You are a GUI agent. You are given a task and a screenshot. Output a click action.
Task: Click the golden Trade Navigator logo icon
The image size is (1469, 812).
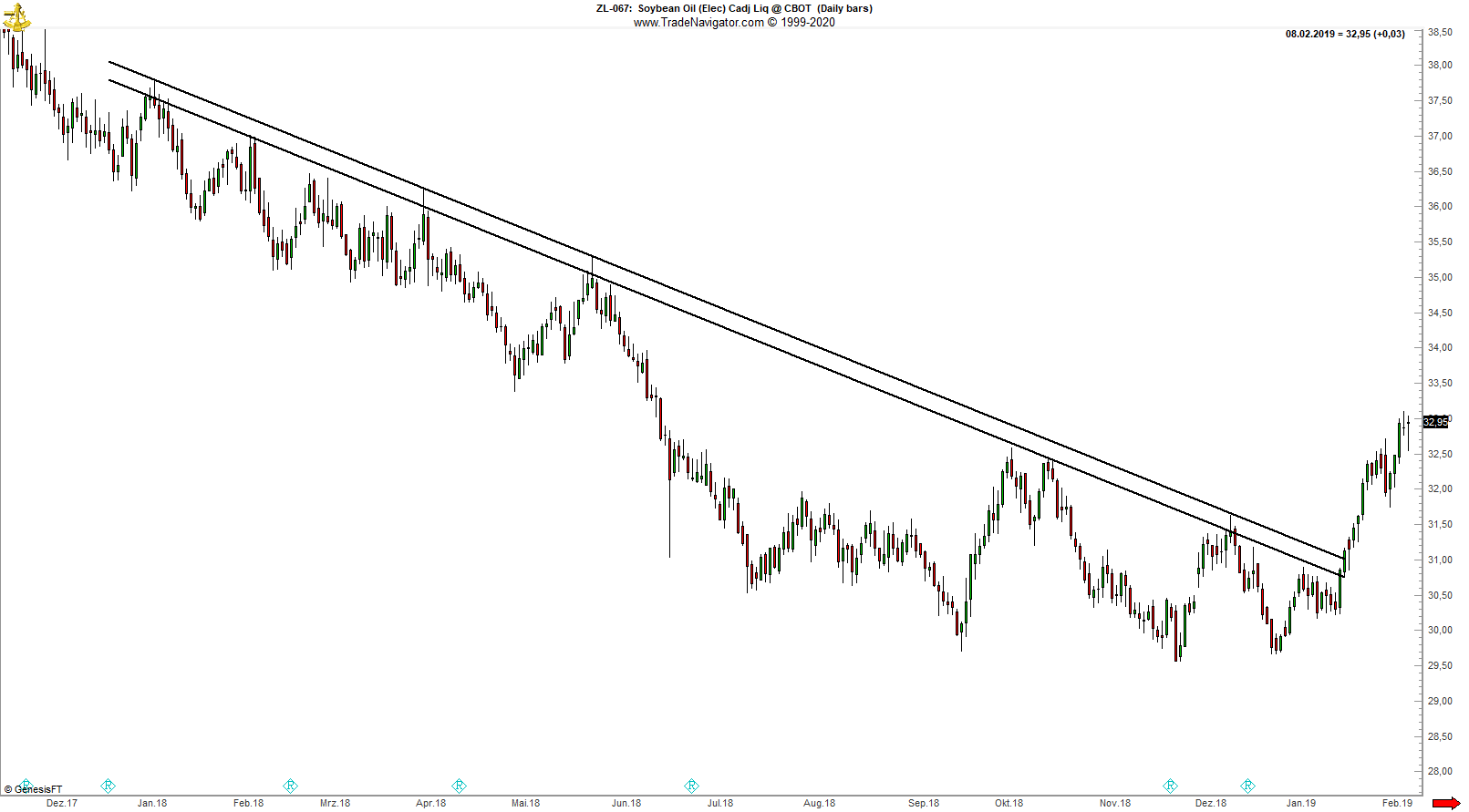(16, 16)
